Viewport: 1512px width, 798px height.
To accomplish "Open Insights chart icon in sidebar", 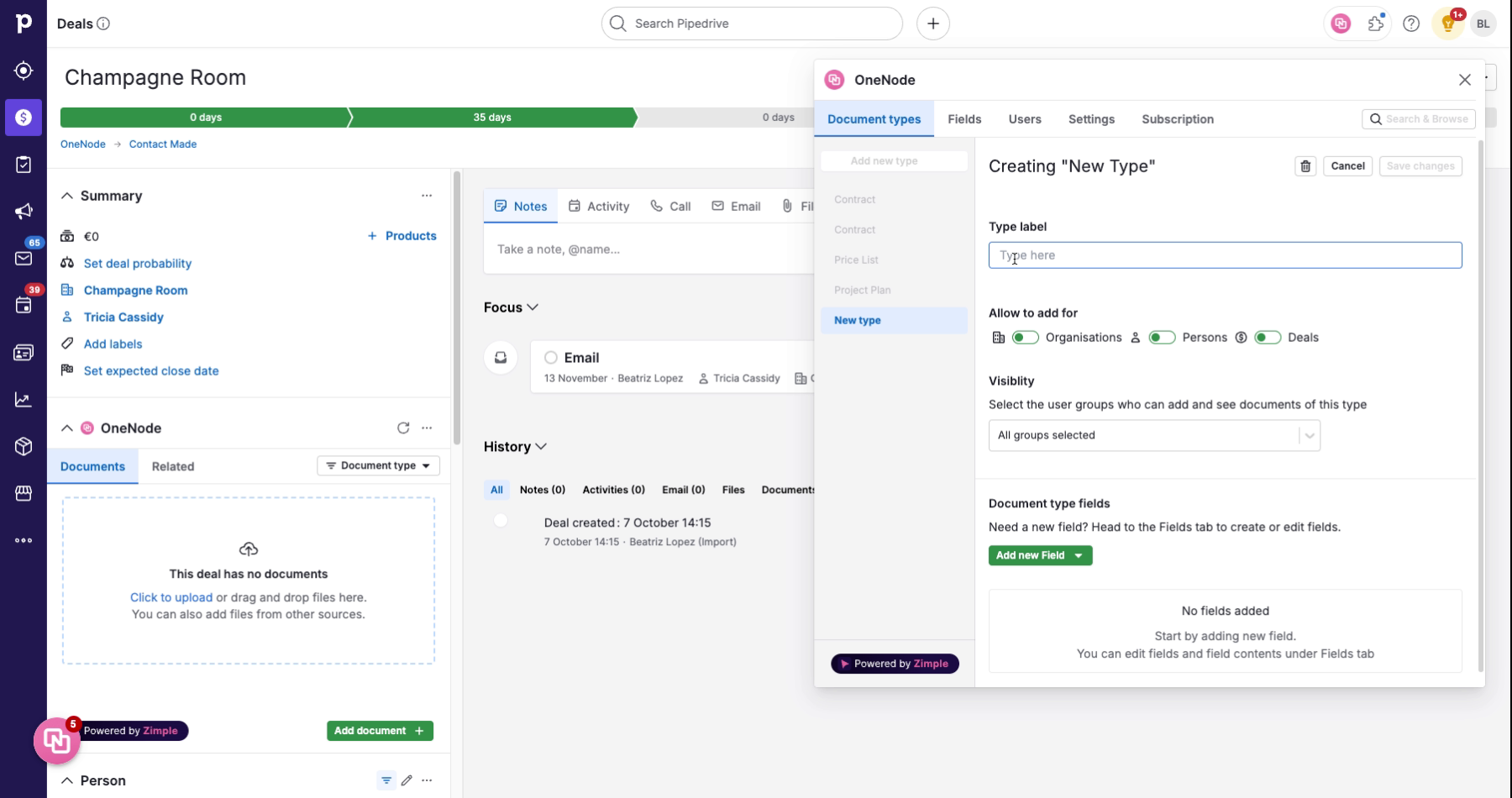I will pos(24,400).
